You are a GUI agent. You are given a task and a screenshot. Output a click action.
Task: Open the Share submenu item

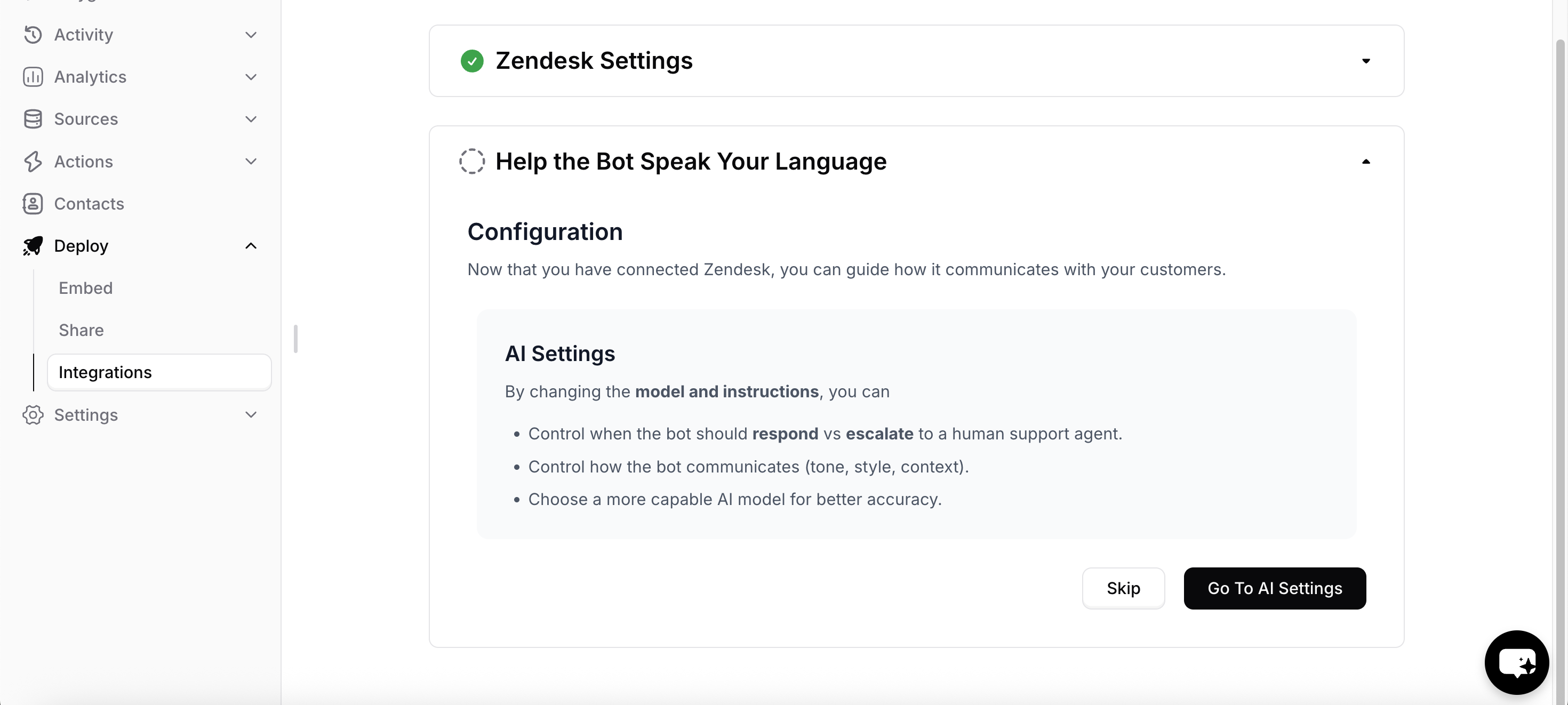tap(81, 330)
